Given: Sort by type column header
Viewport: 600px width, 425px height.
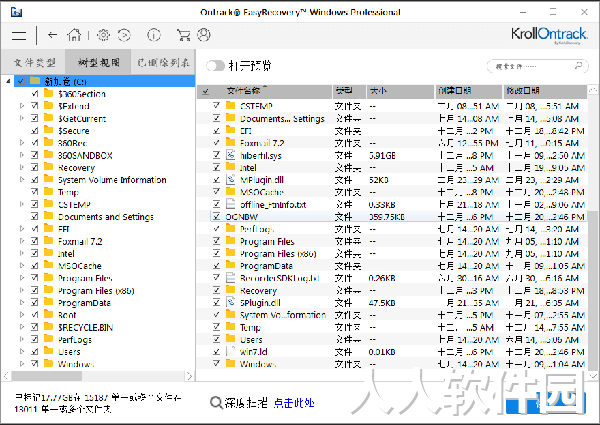Looking at the screenshot, I should (349, 91).
